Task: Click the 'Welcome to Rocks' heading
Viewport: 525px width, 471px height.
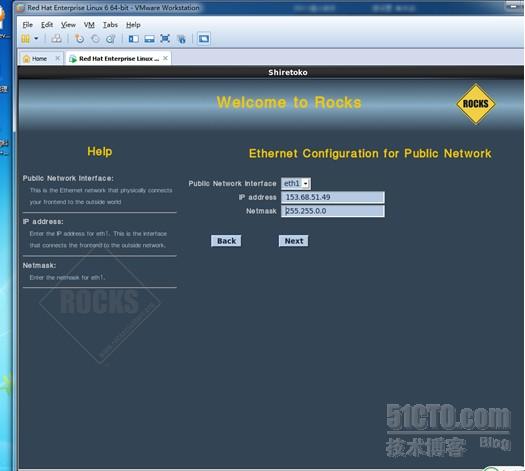Action: [x=289, y=102]
